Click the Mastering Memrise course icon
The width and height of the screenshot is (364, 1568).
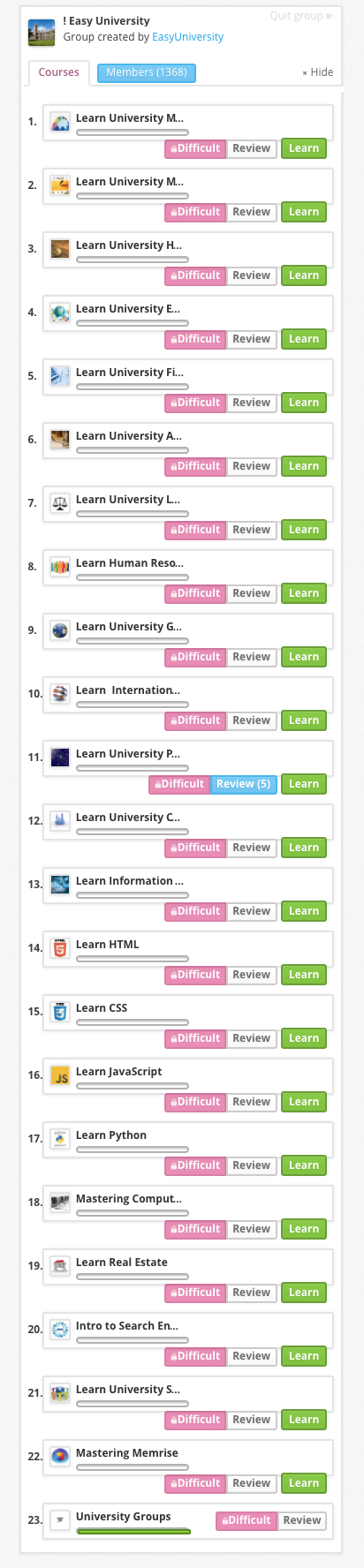(60, 1457)
